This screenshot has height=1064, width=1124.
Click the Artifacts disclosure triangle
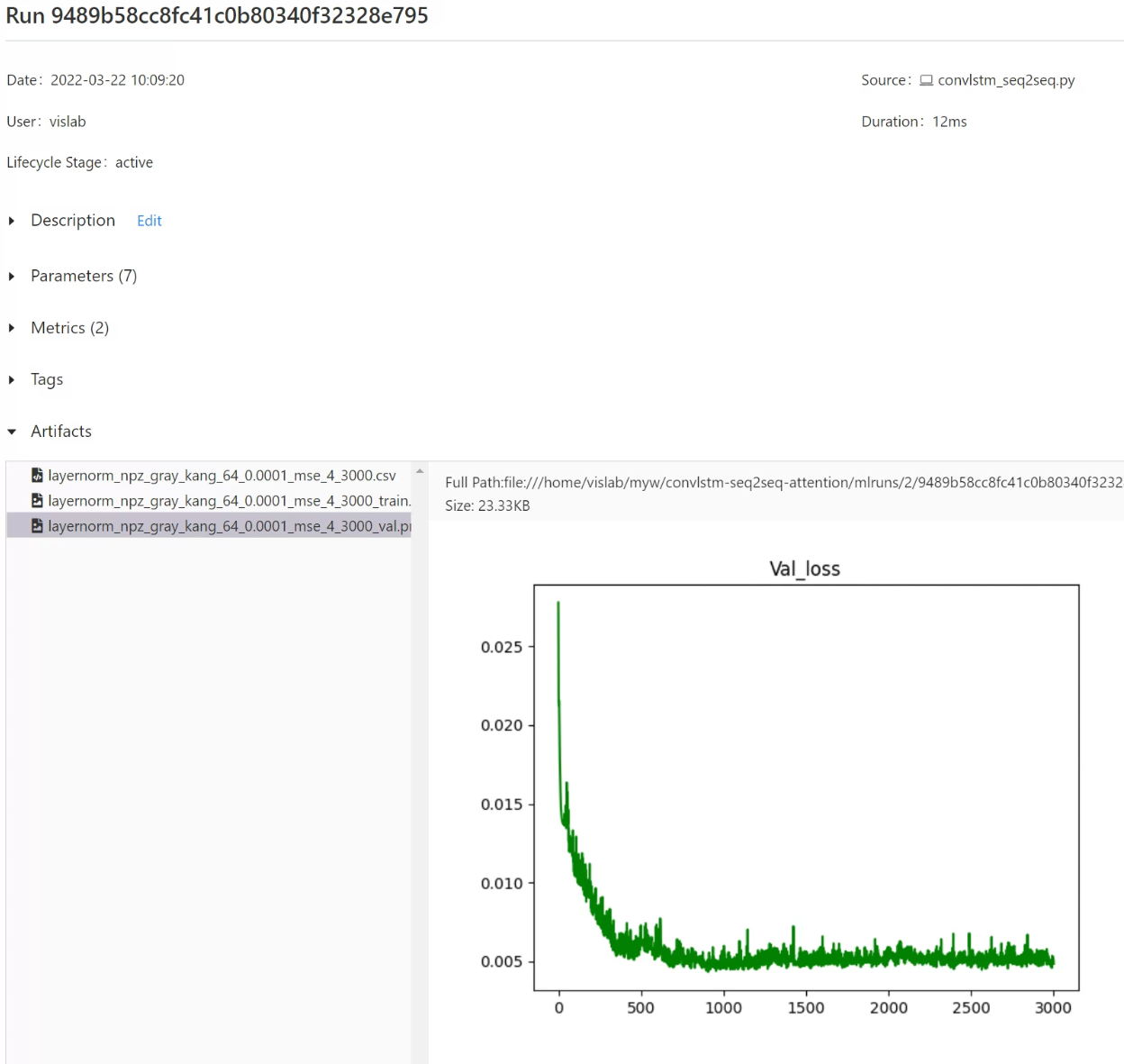click(x=11, y=432)
